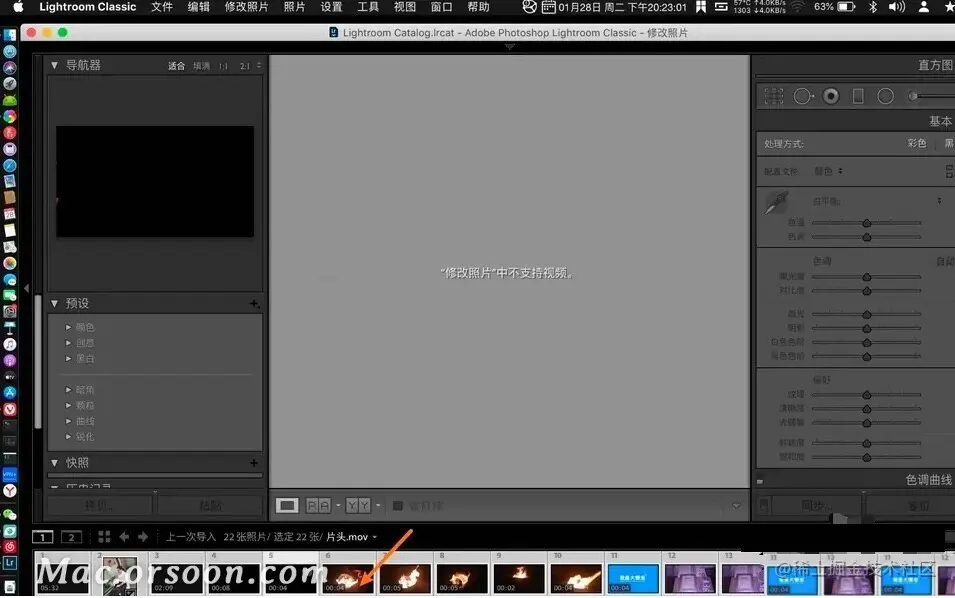This screenshot has width=955, height=598.
Task: Click the 同步 sync button
Action: pyautogui.click(x=816, y=505)
